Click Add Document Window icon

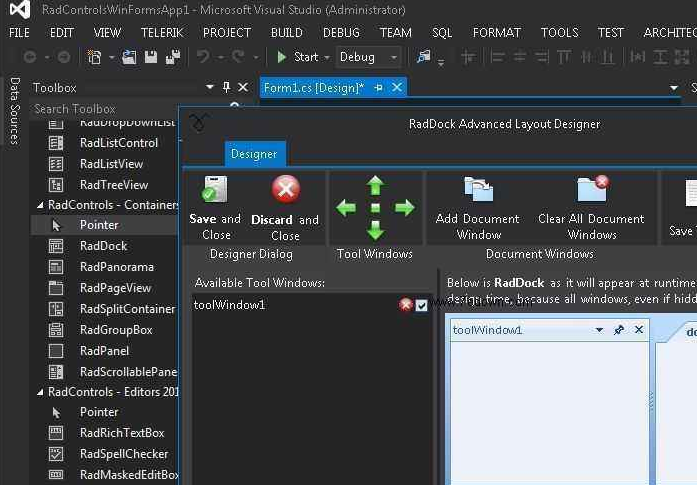478,189
